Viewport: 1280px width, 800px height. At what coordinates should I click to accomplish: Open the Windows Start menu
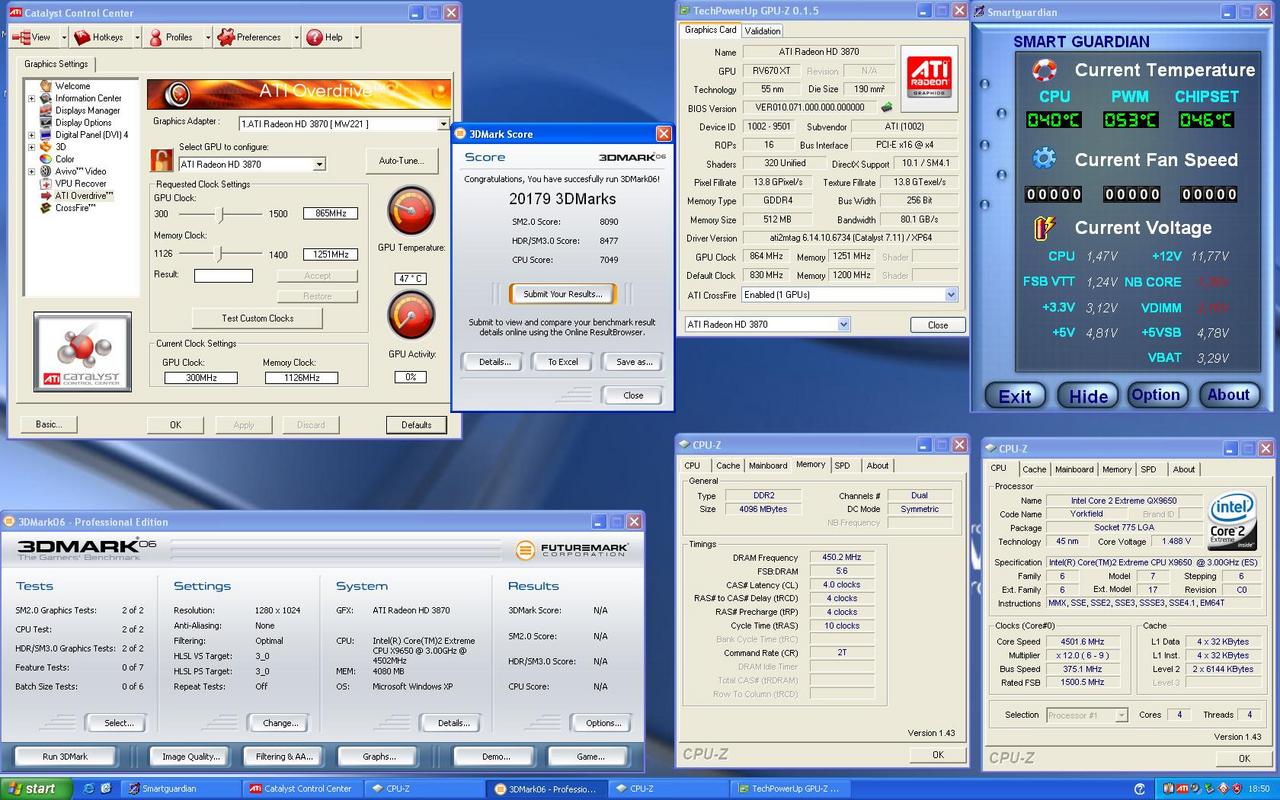click(36, 788)
